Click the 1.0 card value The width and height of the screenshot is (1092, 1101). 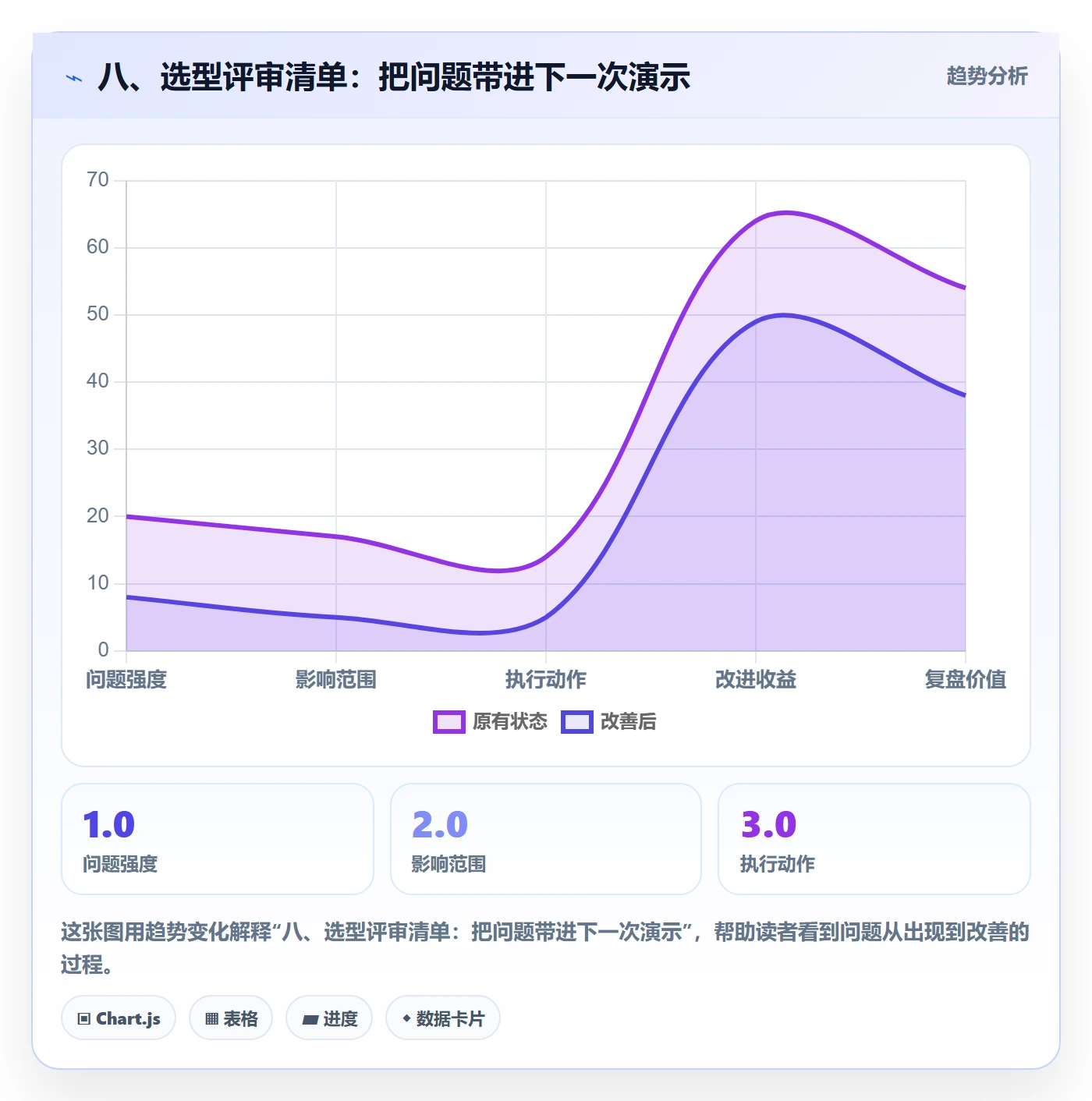[x=109, y=825]
